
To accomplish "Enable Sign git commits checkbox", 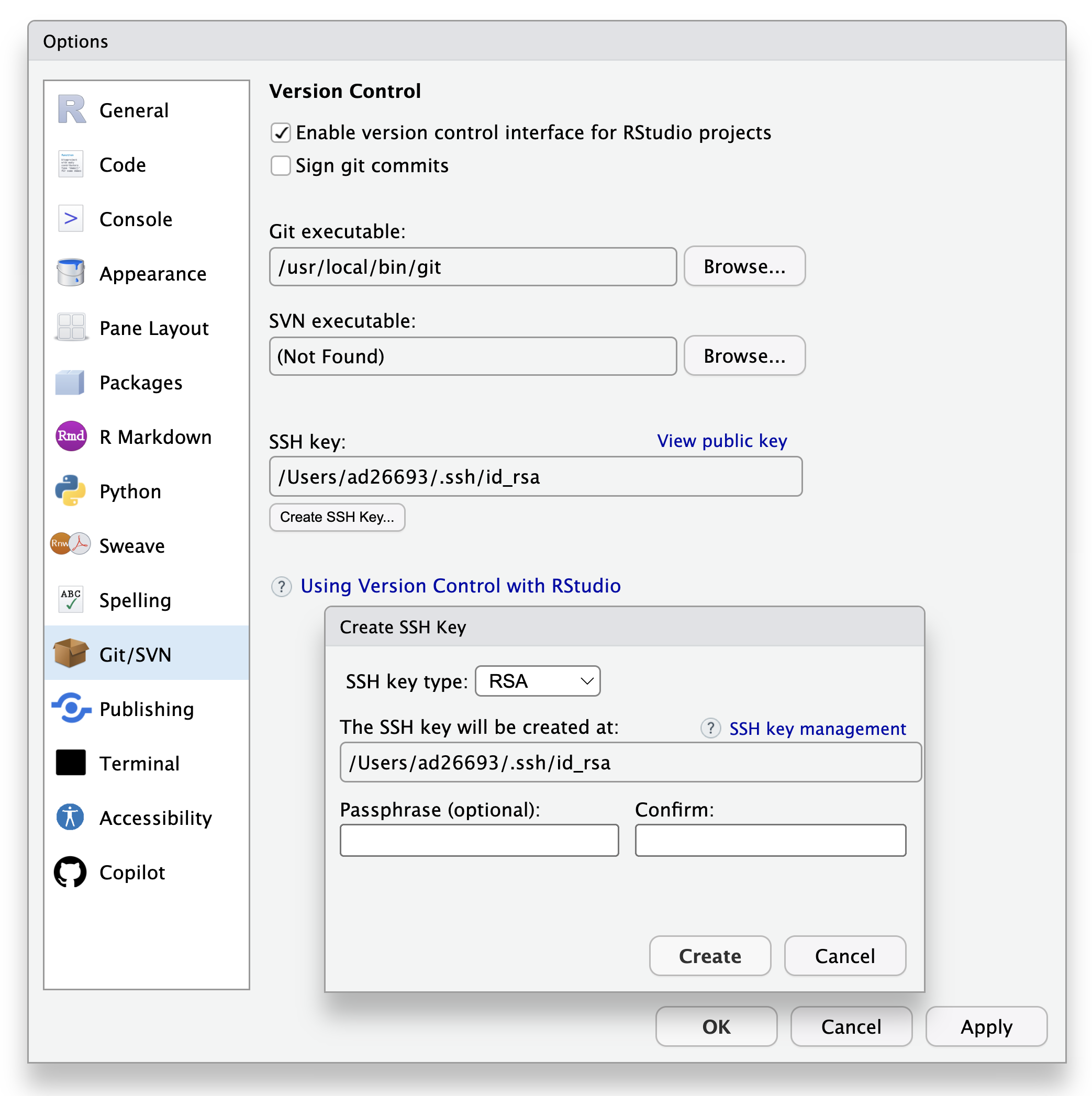I will 281,165.
